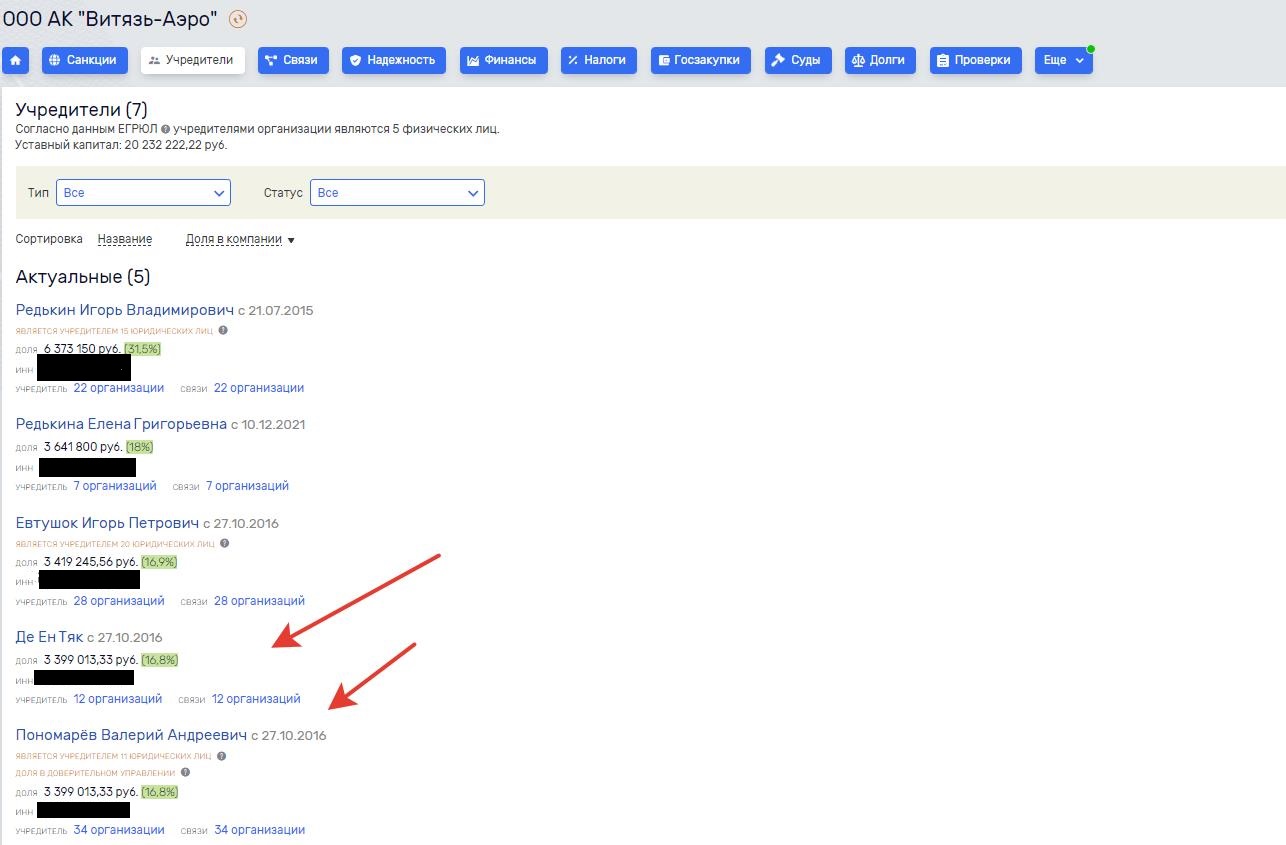The height and width of the screenshot is (845, 1286).
Task: Open Редькин's связи 22 организации link
Action: point(259,388)
